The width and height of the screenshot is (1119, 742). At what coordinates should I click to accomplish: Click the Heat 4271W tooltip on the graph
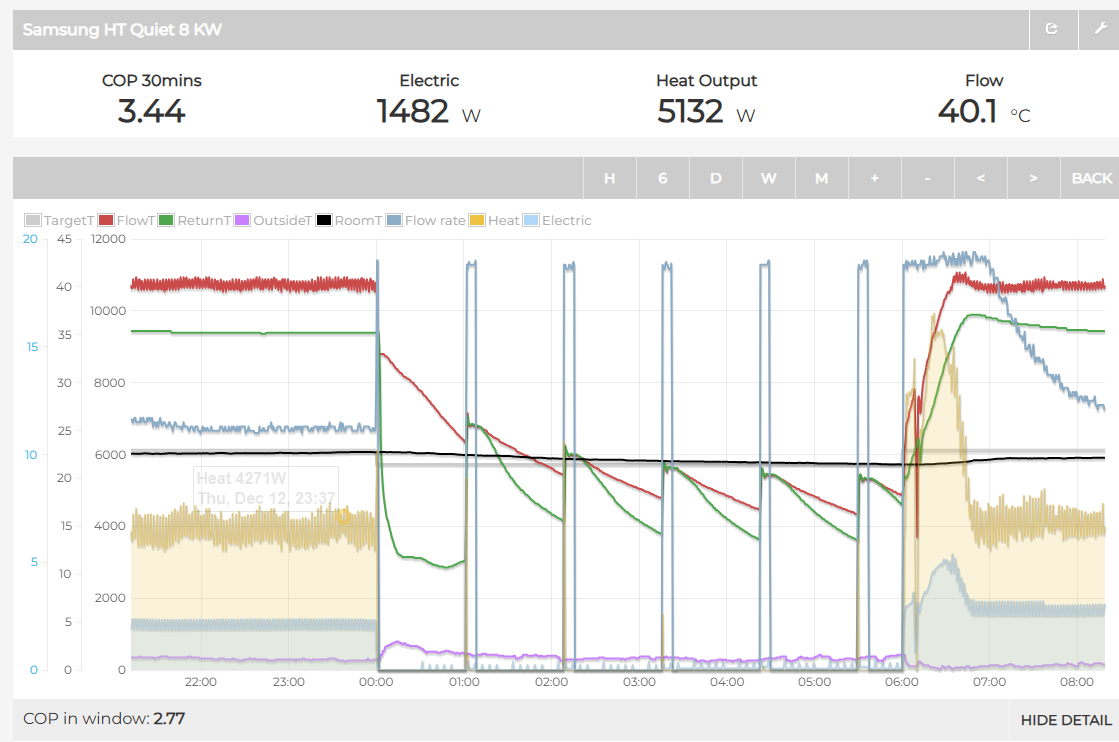coord(266,488)
